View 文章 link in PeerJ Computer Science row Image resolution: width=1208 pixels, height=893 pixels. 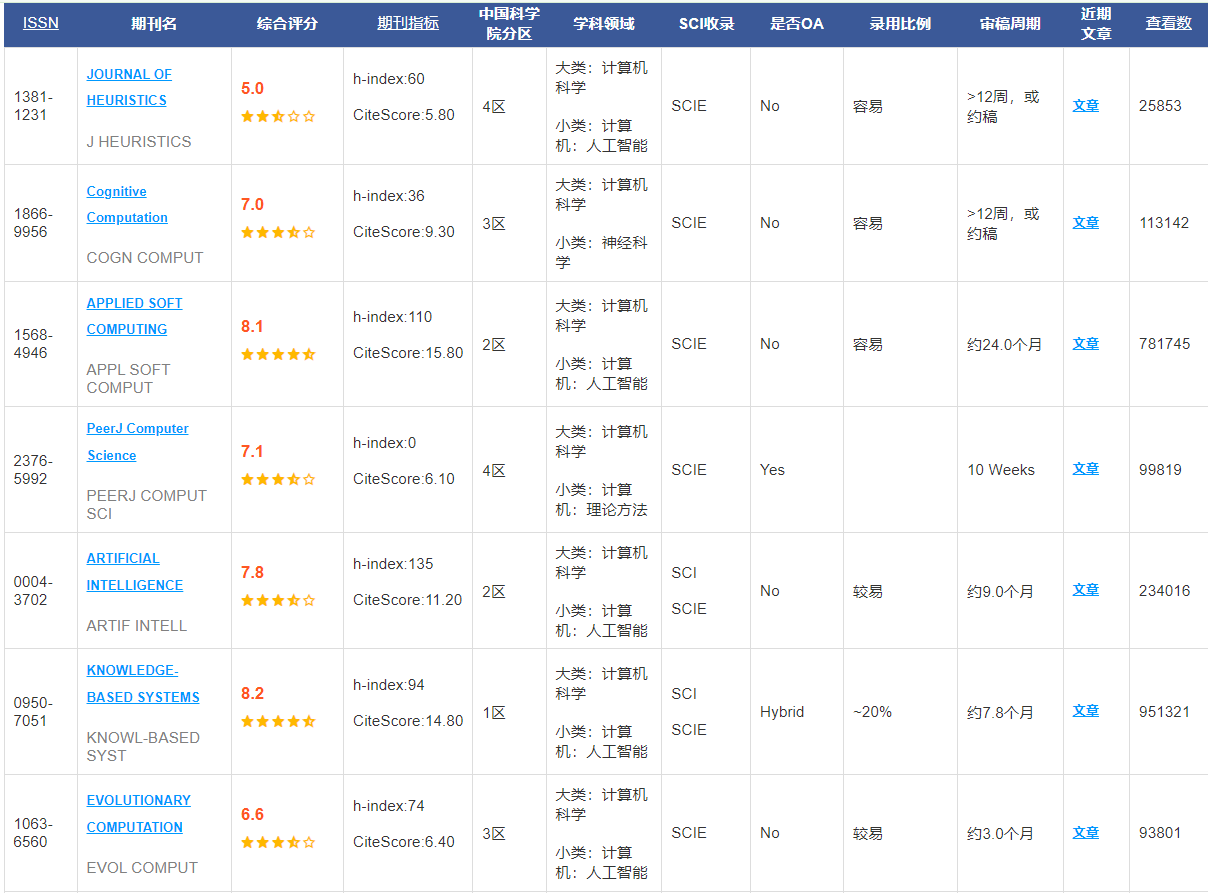click(1085, 468)
